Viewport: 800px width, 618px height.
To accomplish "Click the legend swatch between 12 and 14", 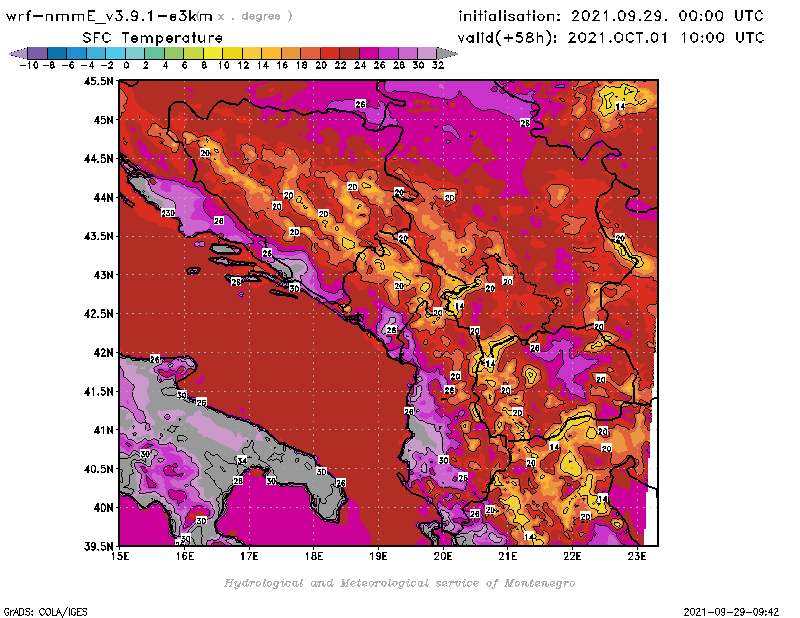I will (252, 53).
